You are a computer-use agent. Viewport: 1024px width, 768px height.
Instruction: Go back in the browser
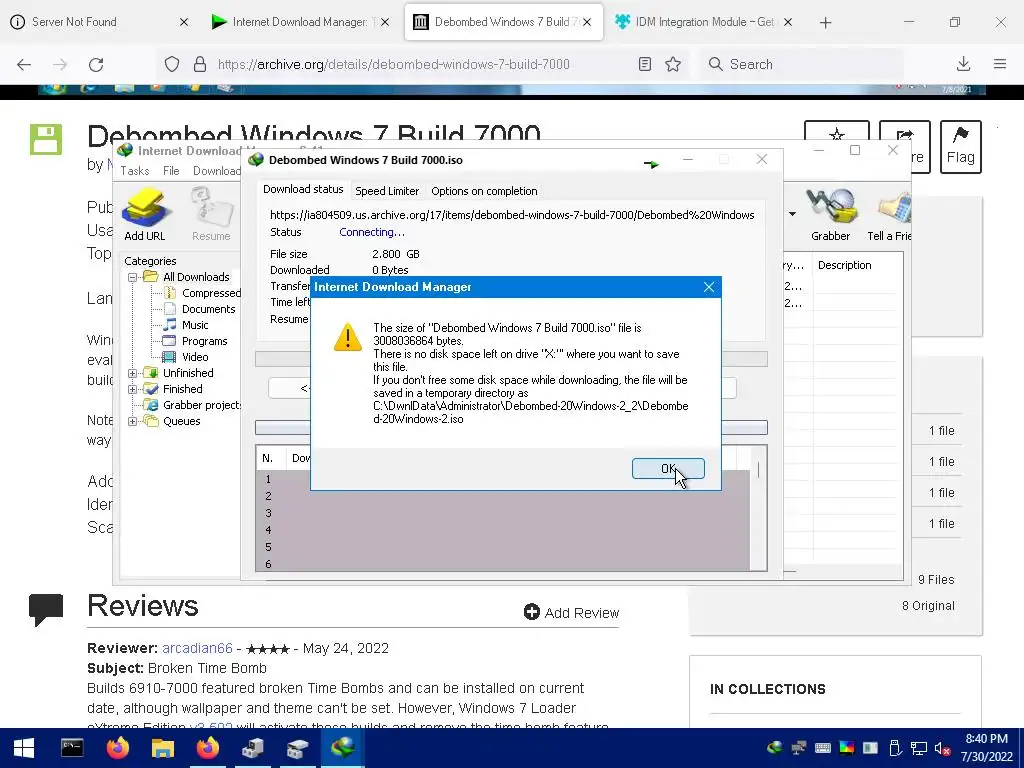(24, 64)
